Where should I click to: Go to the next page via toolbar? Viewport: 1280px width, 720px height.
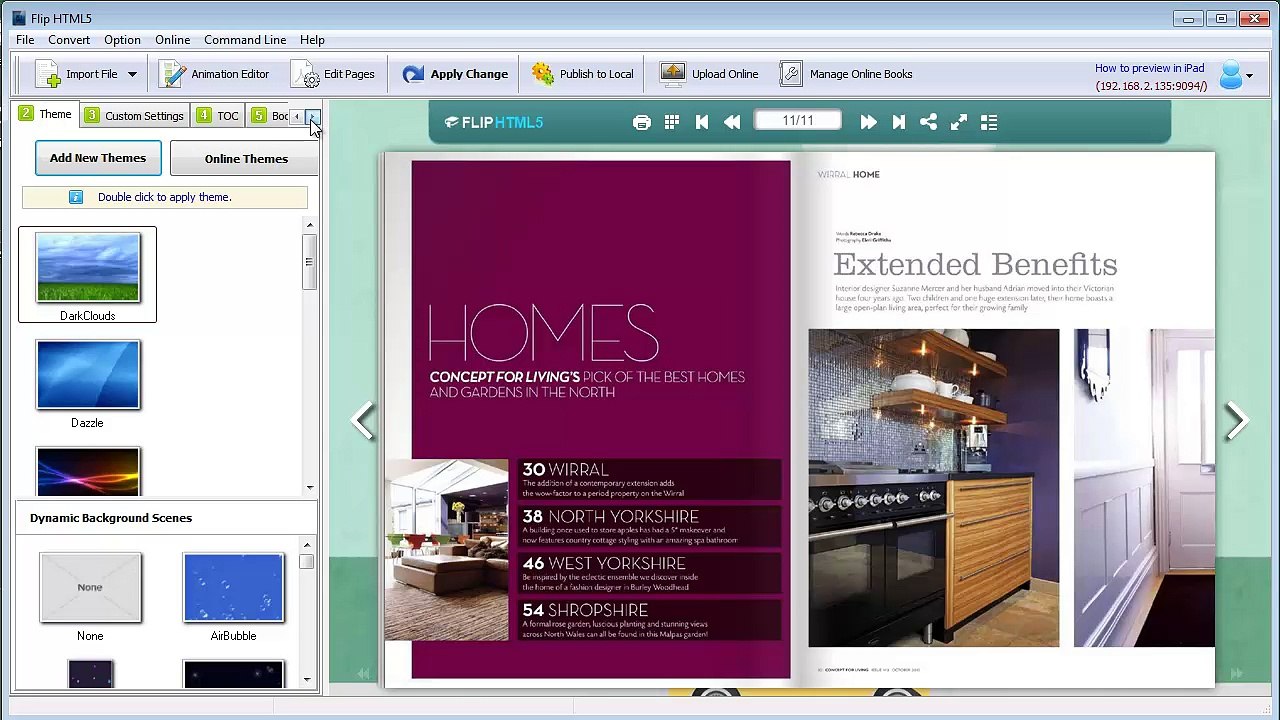[868, 122]
